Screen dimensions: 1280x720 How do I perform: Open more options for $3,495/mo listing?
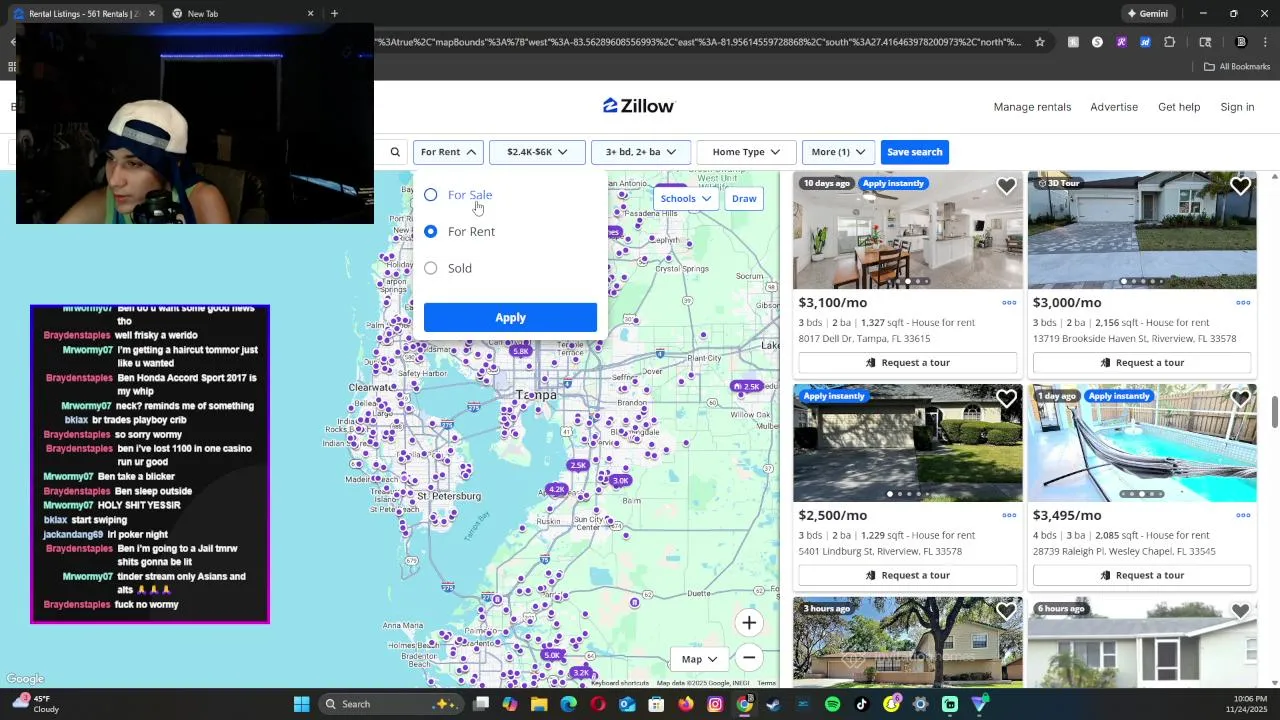pos(1243,516)
